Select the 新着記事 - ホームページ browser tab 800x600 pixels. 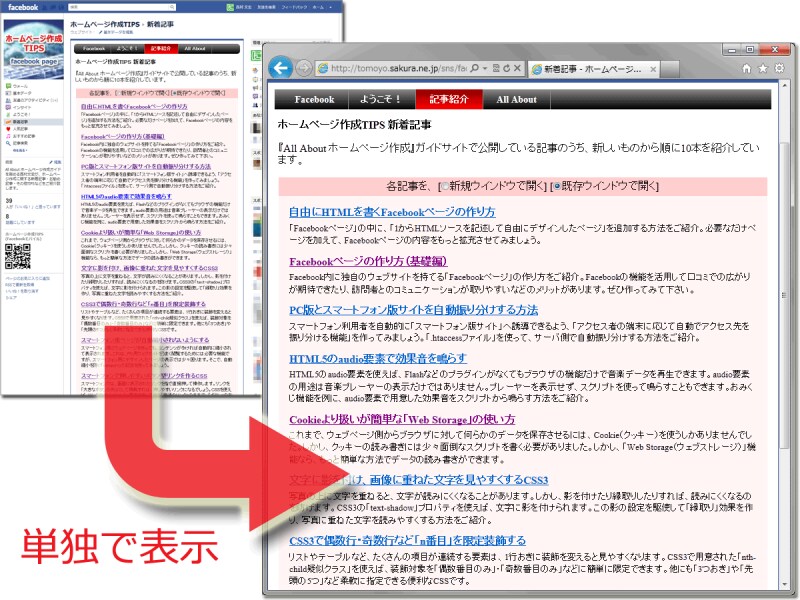593,69
